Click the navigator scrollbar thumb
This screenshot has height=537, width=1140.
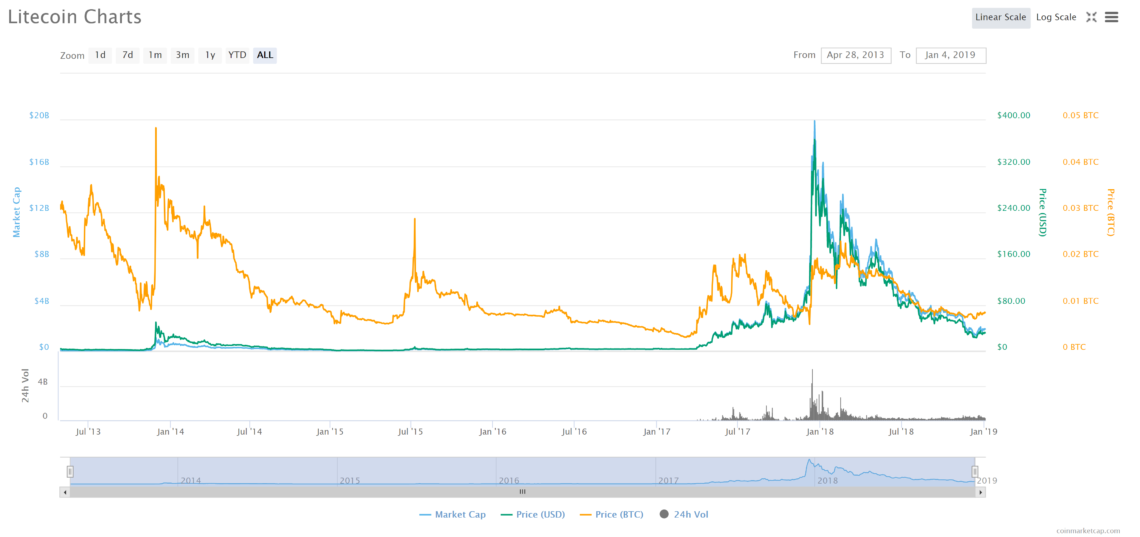[522, 492]
